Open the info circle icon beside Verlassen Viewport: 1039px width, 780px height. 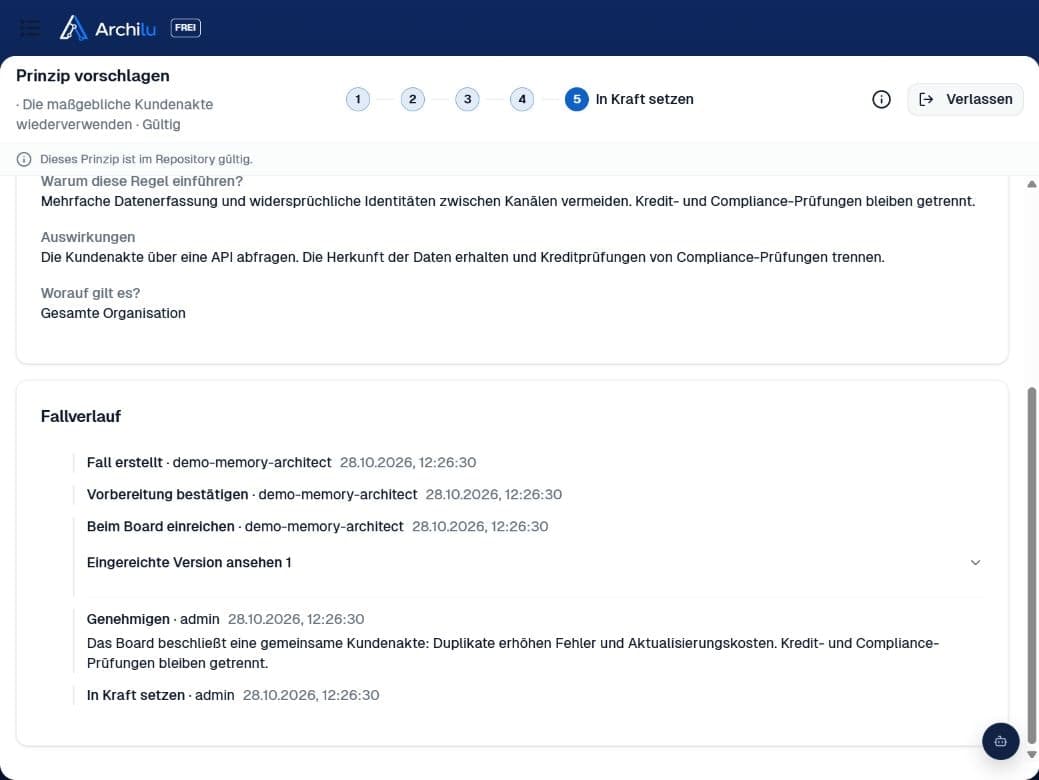coord(881,99)
